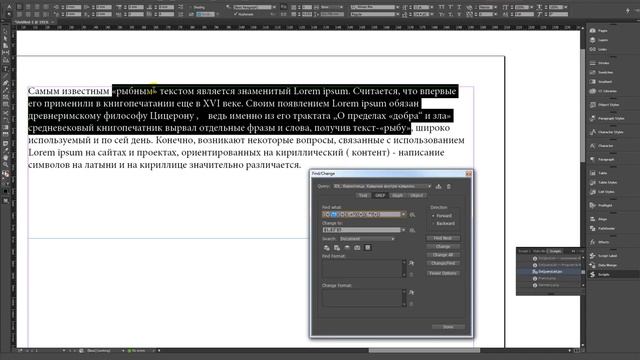Toggle Include Hidden Layers search option
Image resolution: width=640 pixels, height=360 pixels.
point(347,248)
